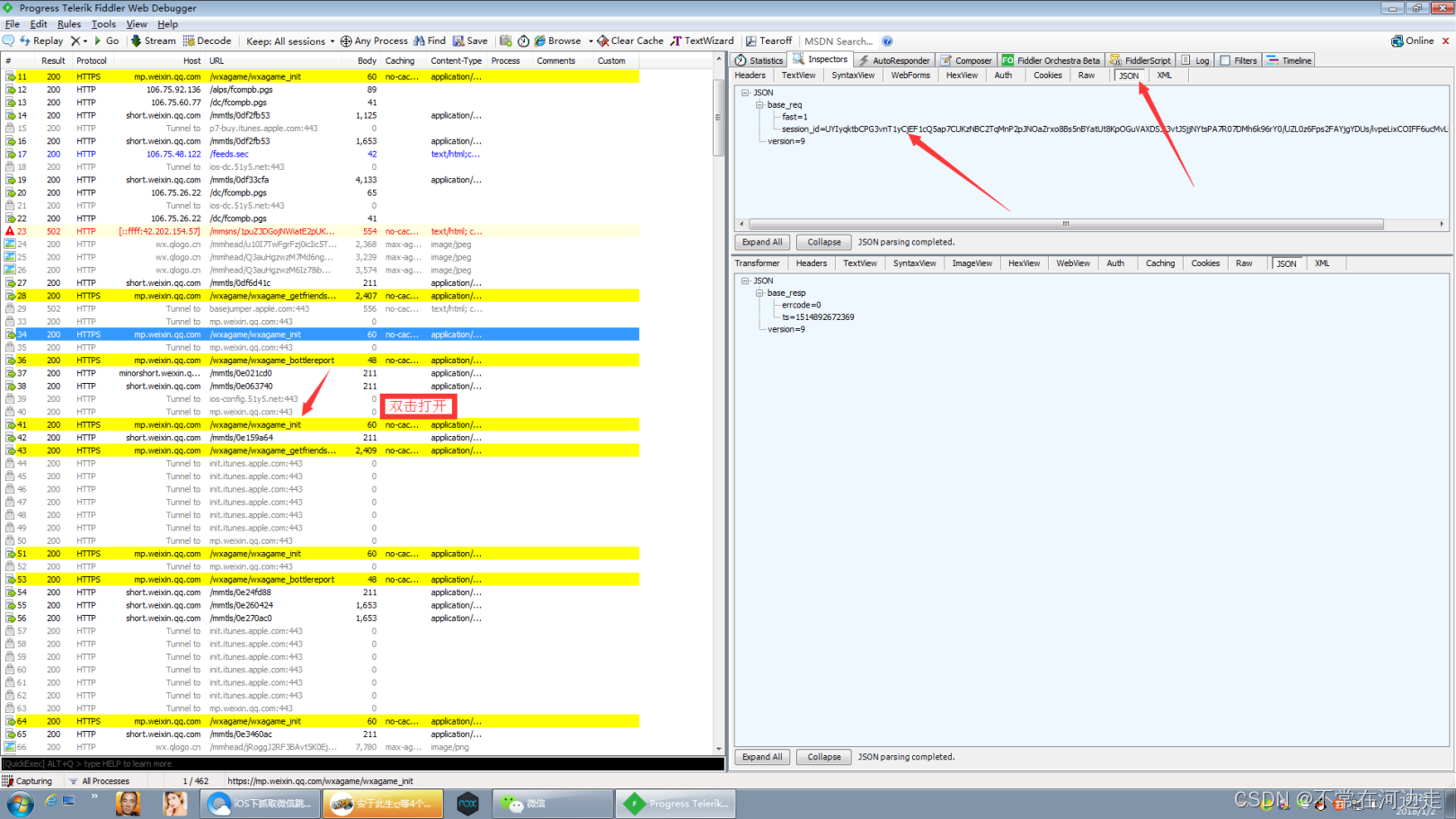Open the Keep: All sessions dropdown
This screenshot has height=819, width=1456.
(x=289, y=40)
